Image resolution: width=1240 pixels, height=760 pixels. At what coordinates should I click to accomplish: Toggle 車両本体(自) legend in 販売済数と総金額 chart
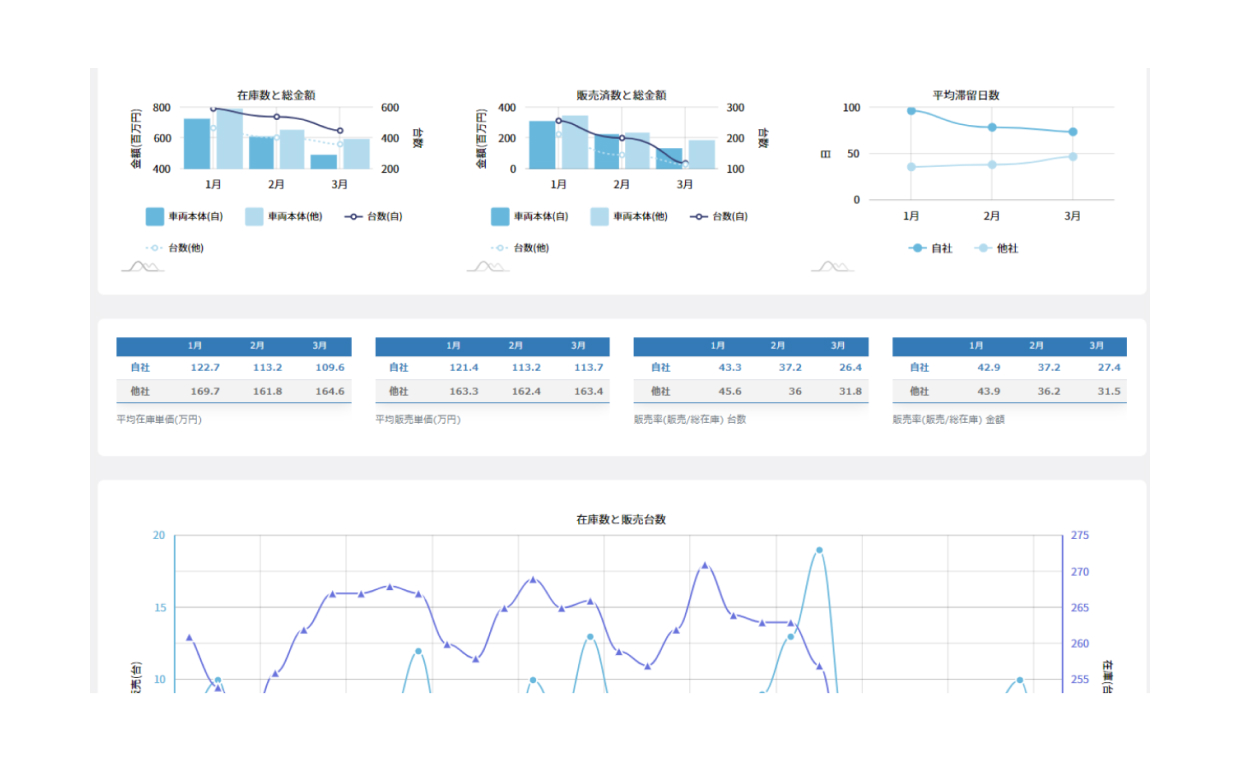pos(528,216)
